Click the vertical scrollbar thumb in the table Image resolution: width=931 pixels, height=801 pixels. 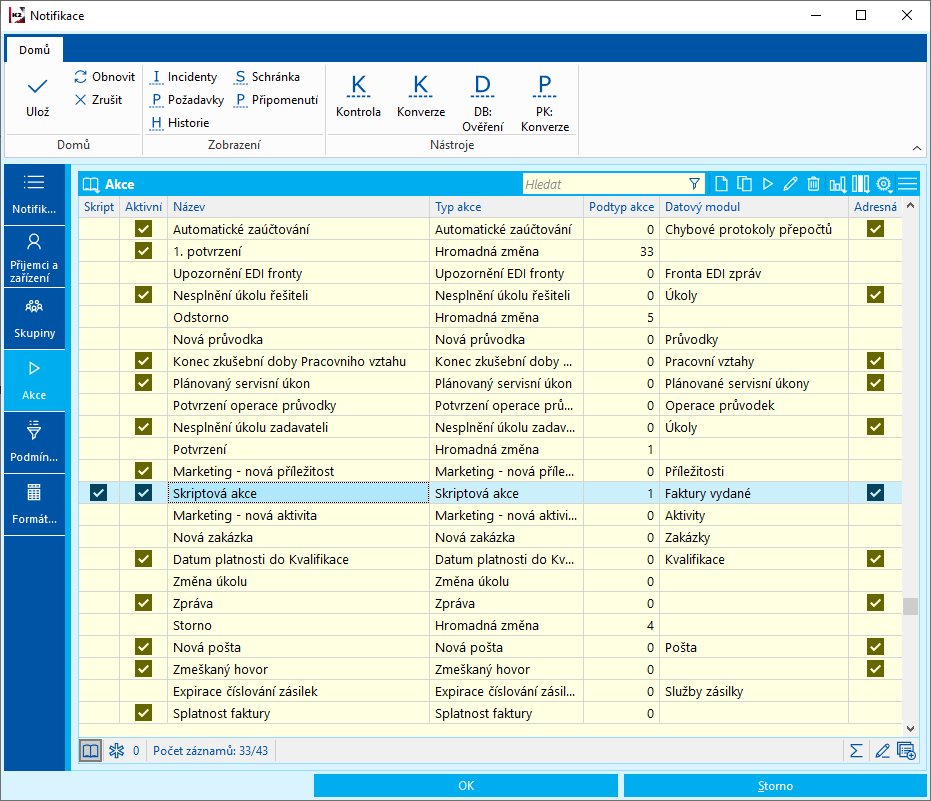910,606
